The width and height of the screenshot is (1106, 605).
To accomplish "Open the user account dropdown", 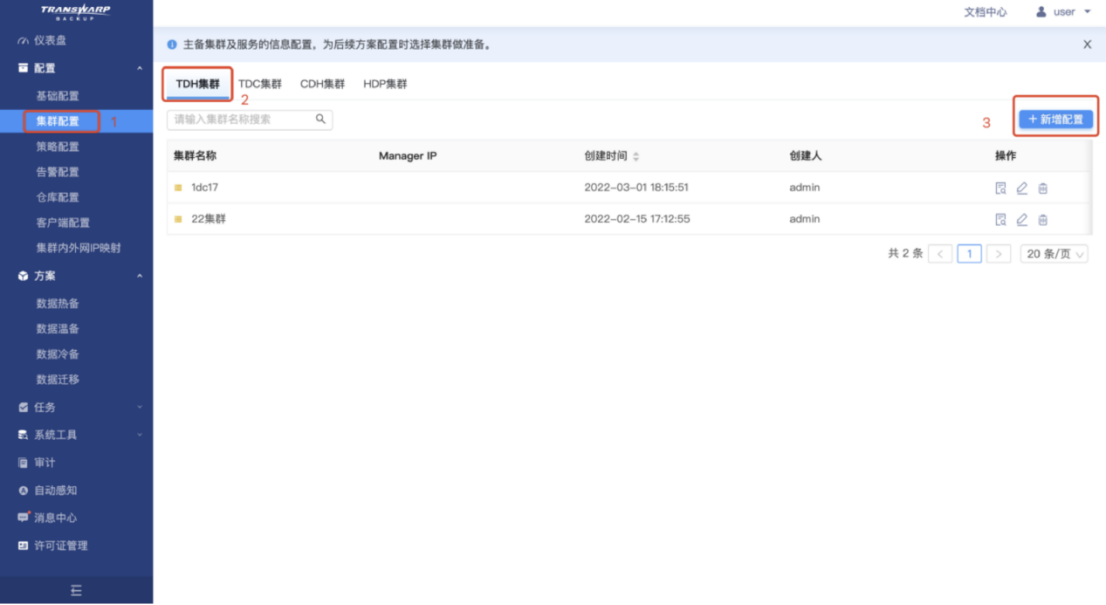I will (x=1063, y=12).
